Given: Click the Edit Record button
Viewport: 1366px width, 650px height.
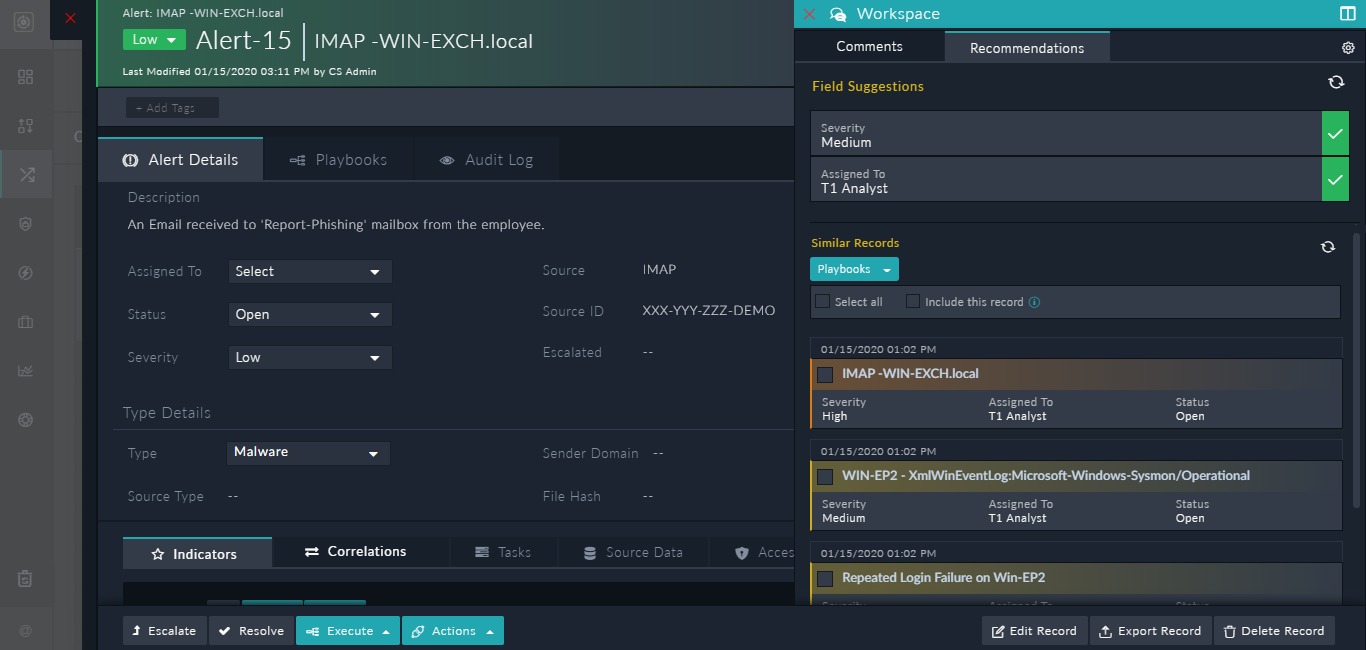Looking at the screenshot, I should (1035, 631).
